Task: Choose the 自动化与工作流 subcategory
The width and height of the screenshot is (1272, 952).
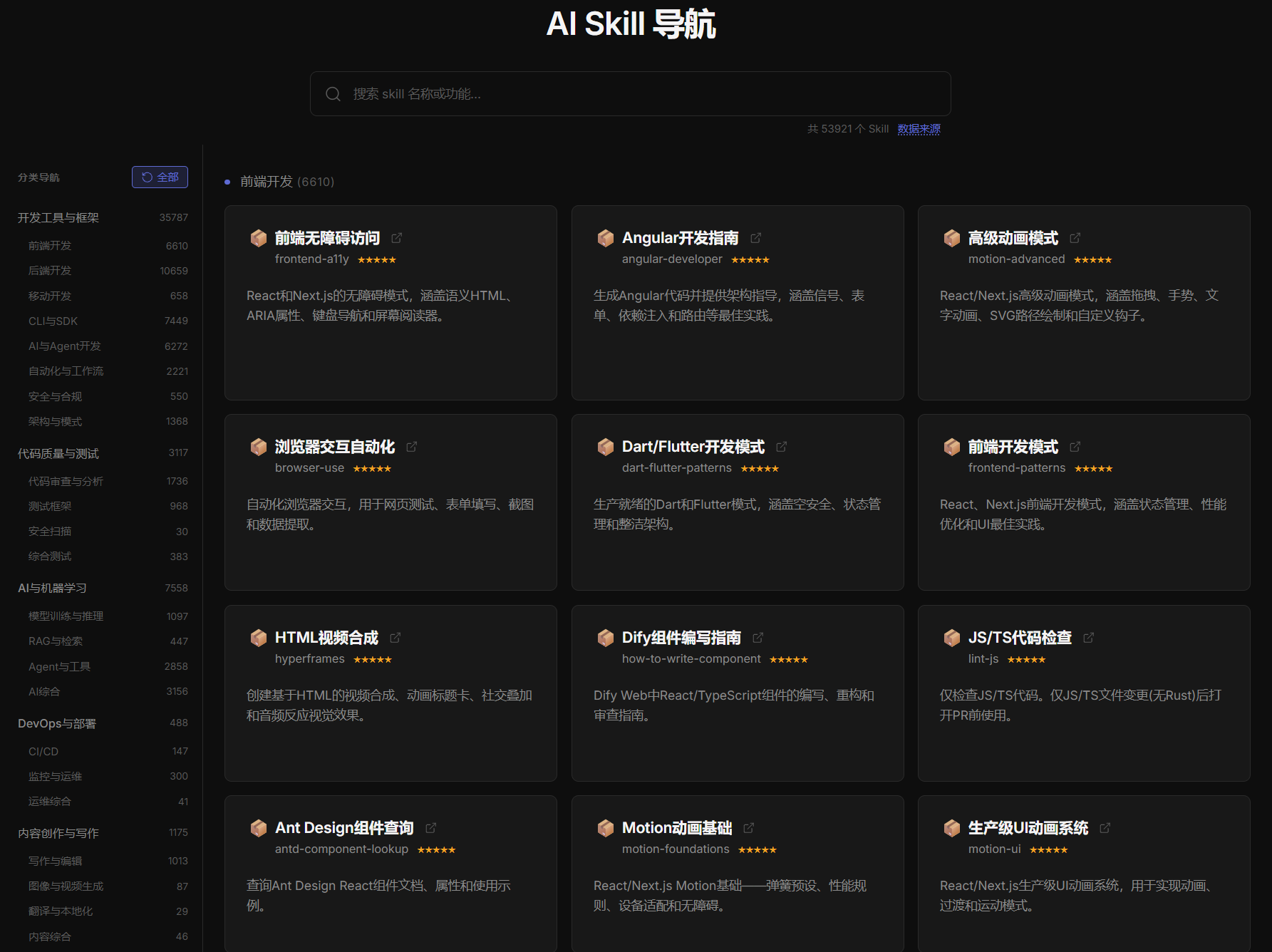Action: [107, 371]
